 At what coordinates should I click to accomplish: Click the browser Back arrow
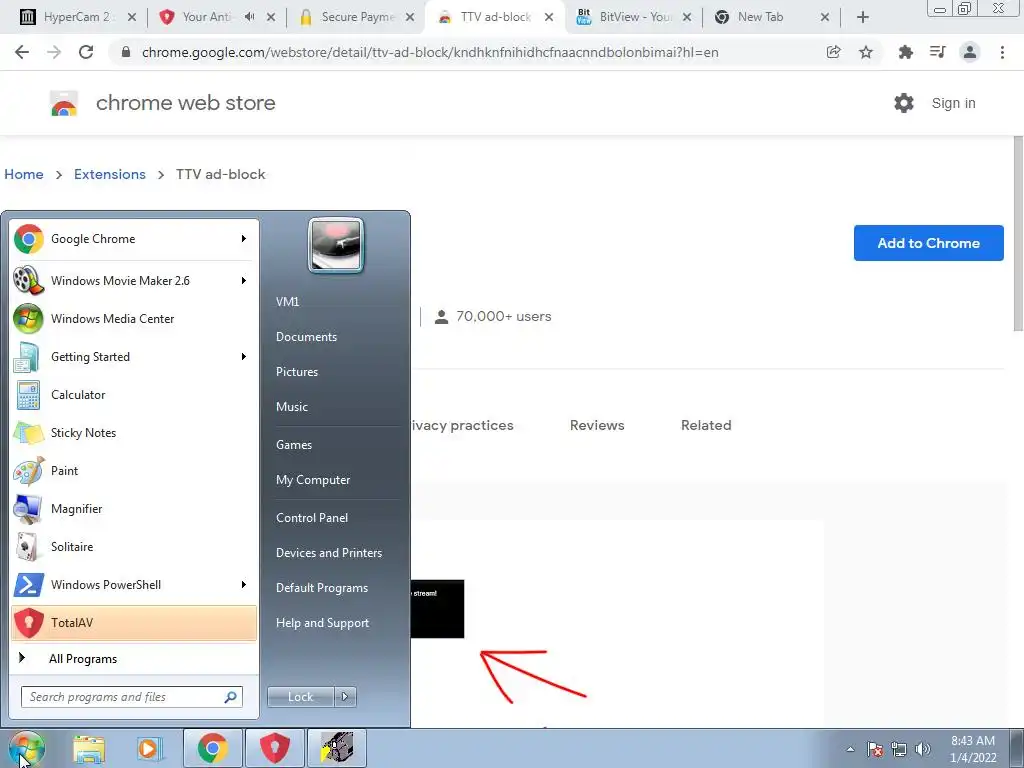coord(22,52)
